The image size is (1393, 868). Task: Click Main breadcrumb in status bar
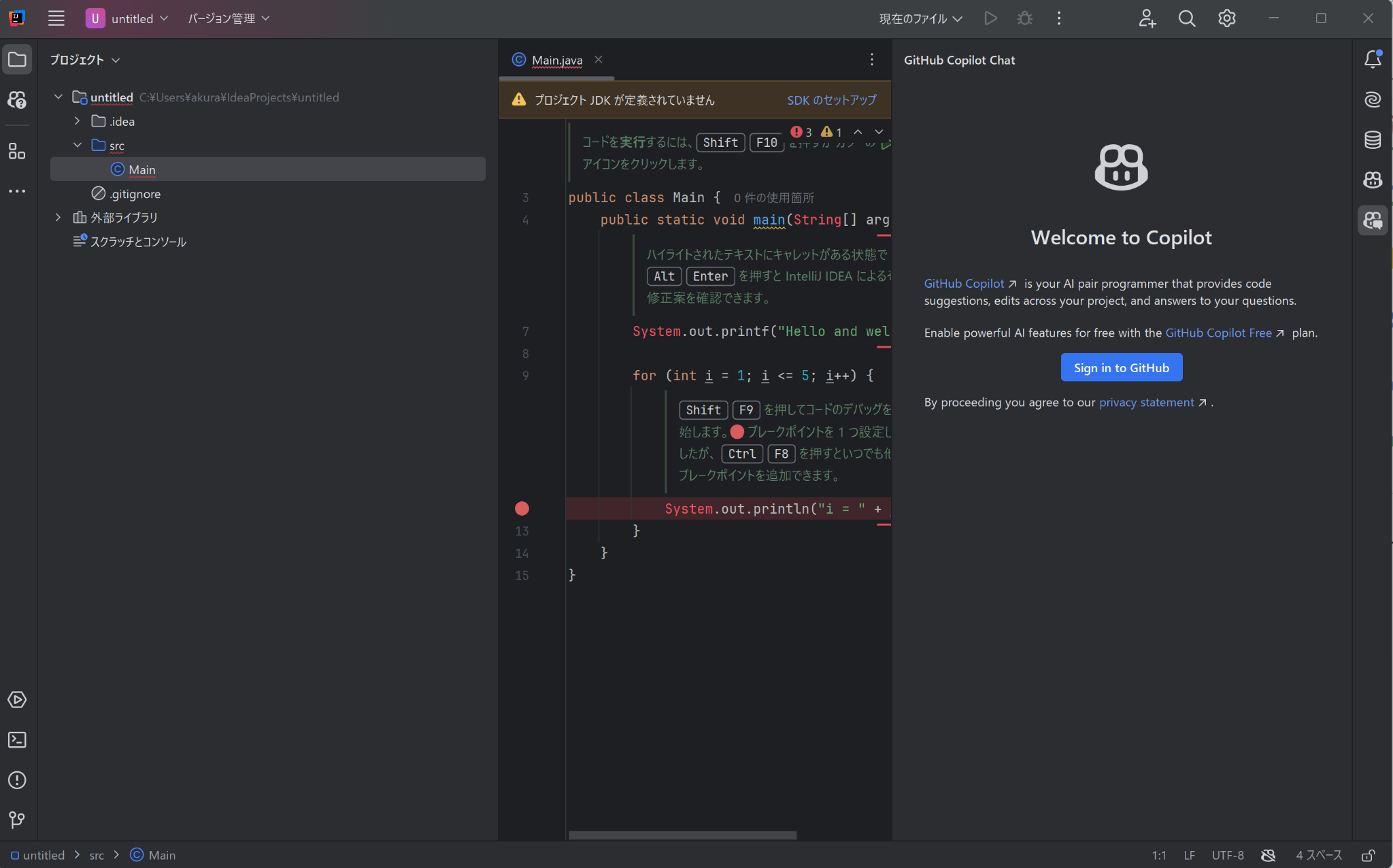click(153, 855)
